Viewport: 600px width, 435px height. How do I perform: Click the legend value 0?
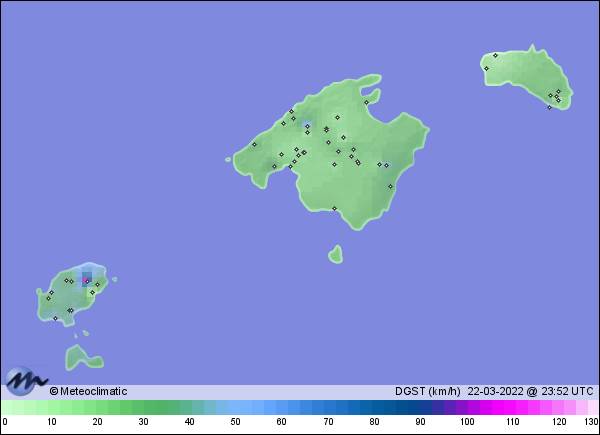pos(5,422)
